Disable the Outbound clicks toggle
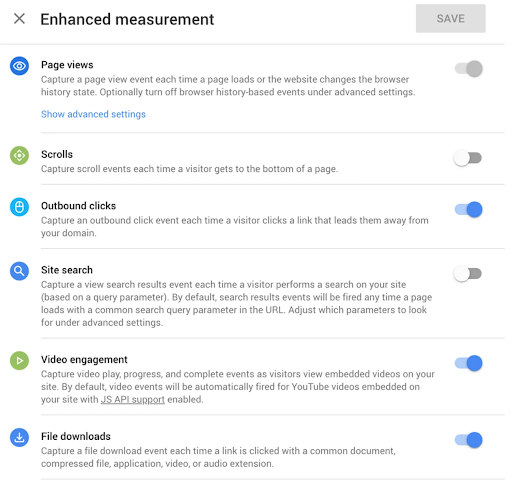Screen dimensions: 512x487 pos(468,210)
